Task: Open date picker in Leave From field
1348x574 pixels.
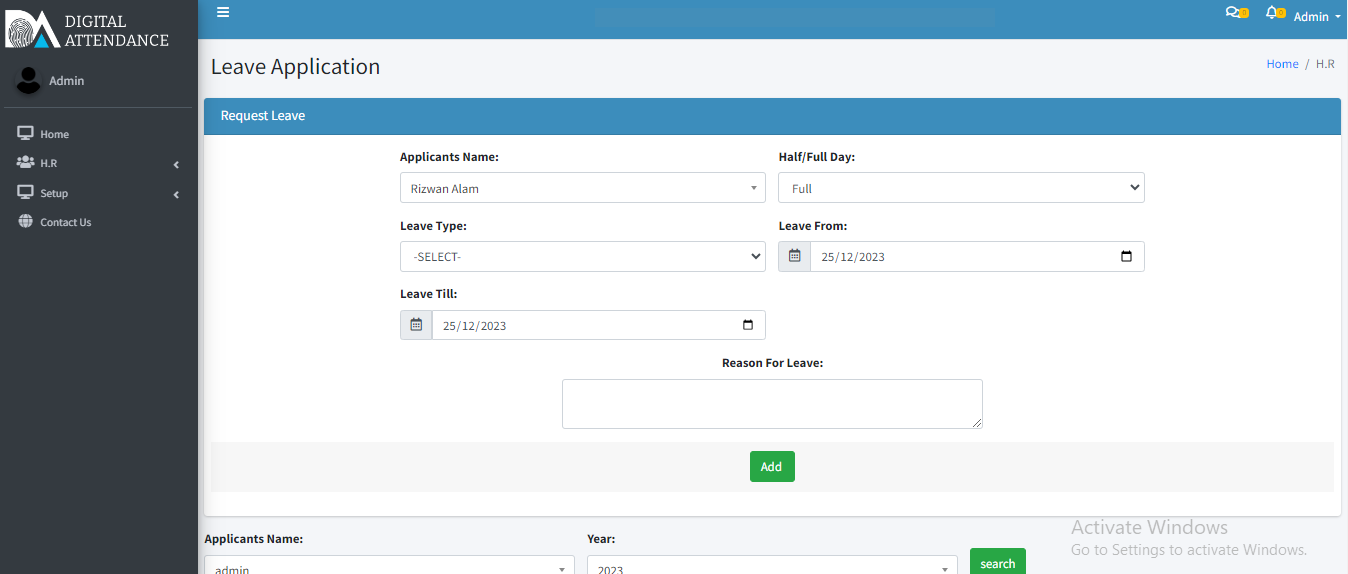Action: click(x=1126, y=256)
